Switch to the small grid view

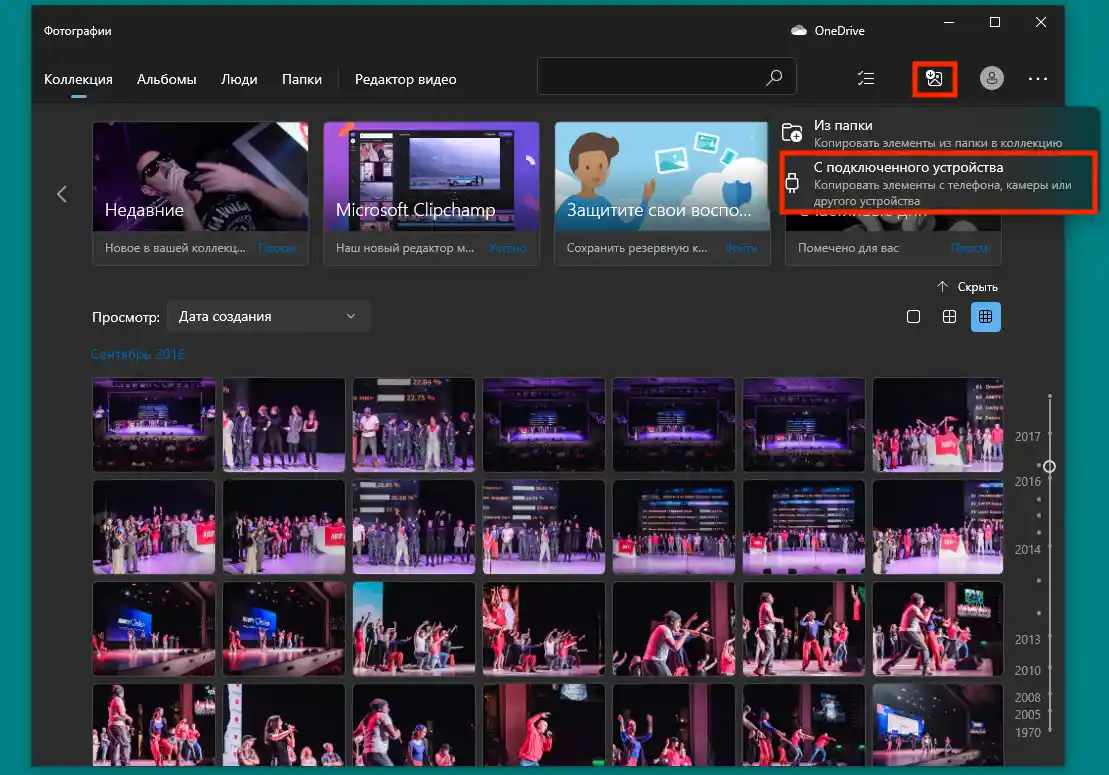click(985, 317)
